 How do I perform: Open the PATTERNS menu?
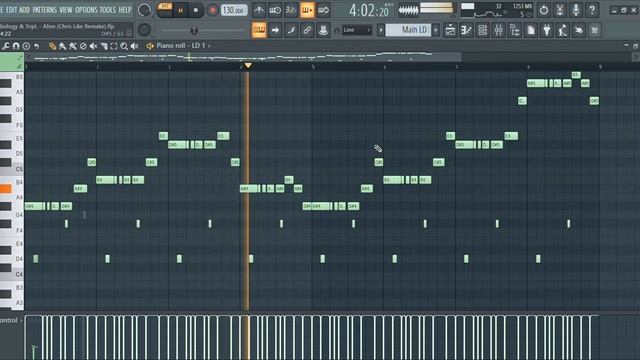pos(44,9)
